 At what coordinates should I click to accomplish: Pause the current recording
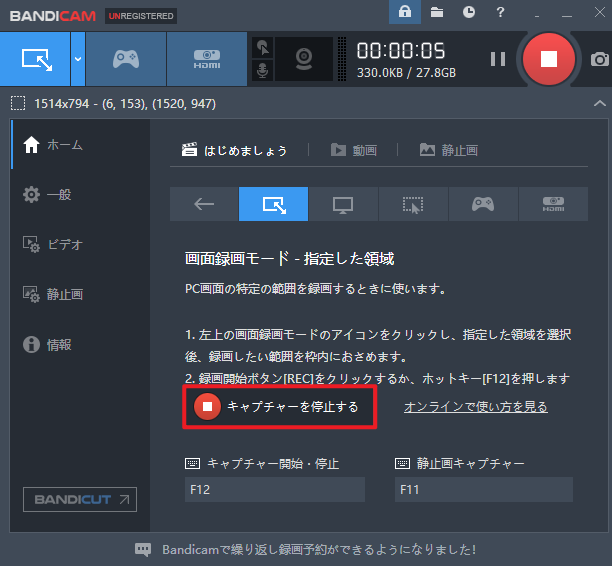point(498,59)
